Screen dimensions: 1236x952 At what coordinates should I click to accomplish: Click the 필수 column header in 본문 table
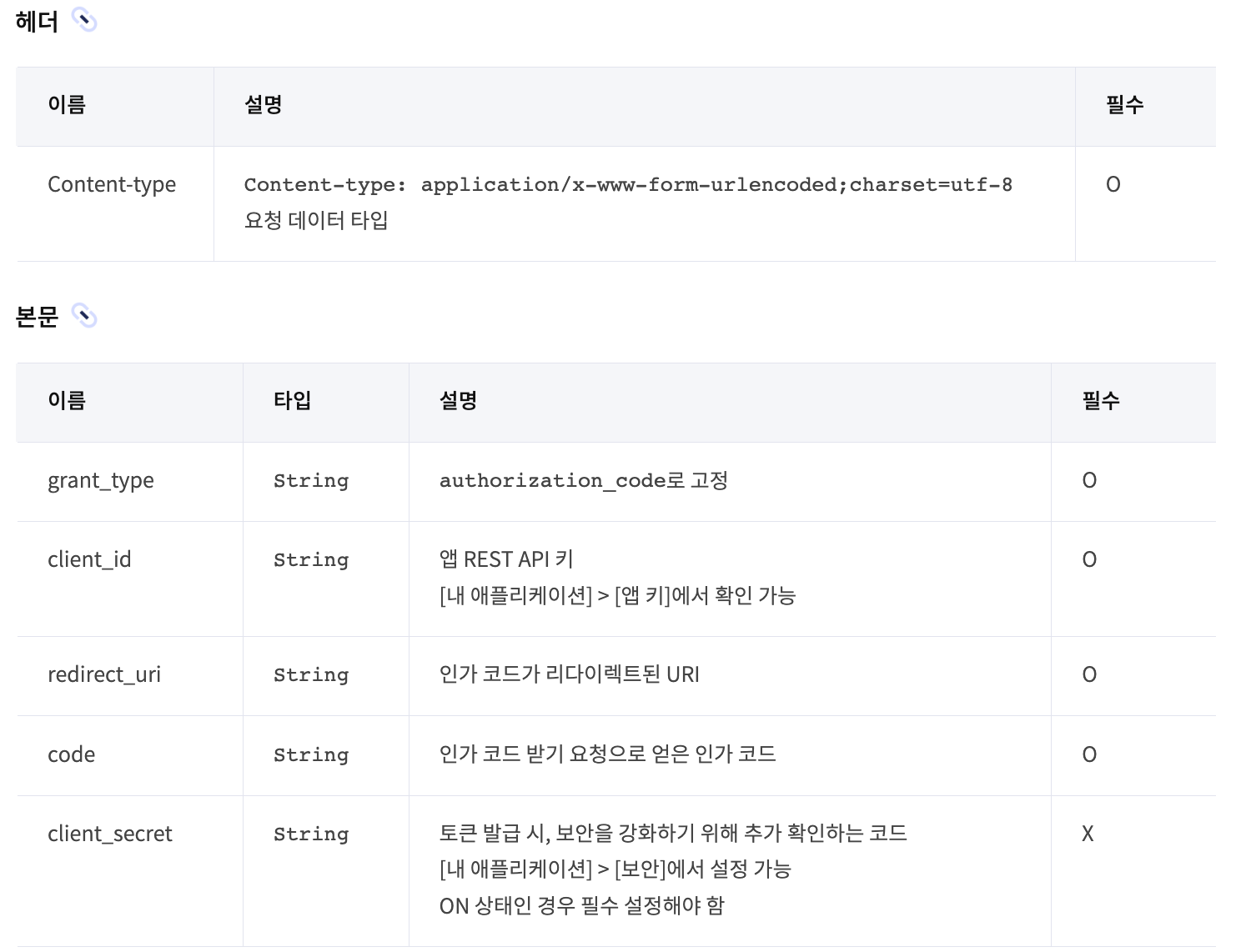[1101, 401]
